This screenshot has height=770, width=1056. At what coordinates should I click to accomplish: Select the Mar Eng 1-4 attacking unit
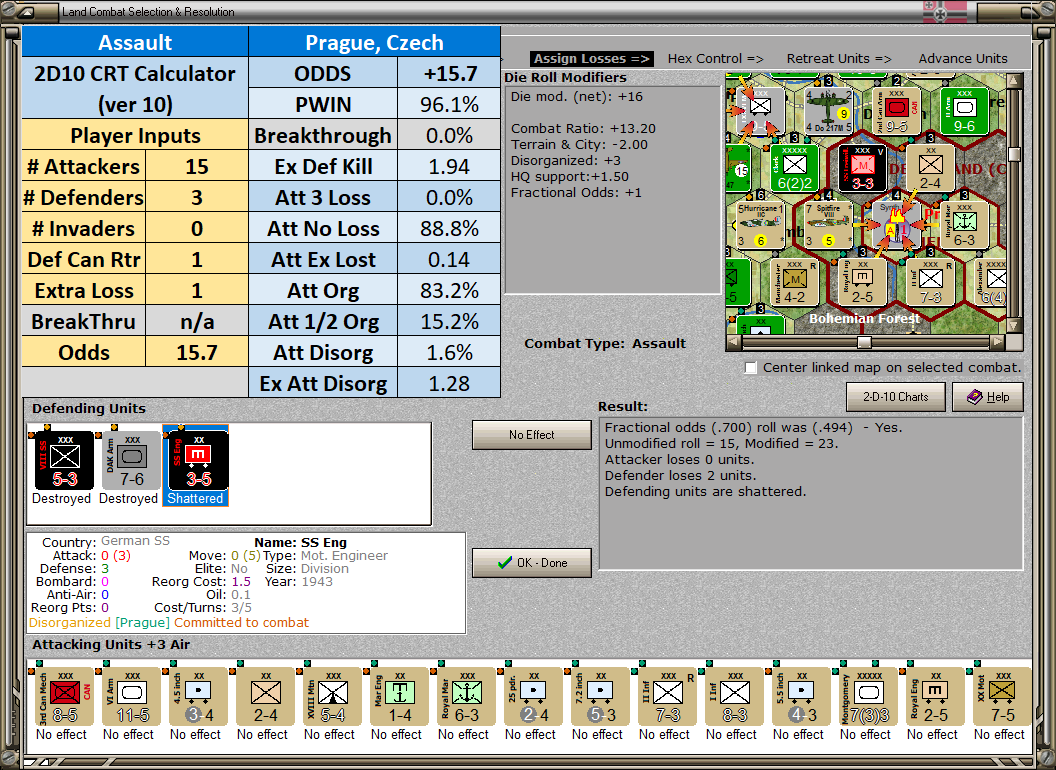click(x=399, y=697)
